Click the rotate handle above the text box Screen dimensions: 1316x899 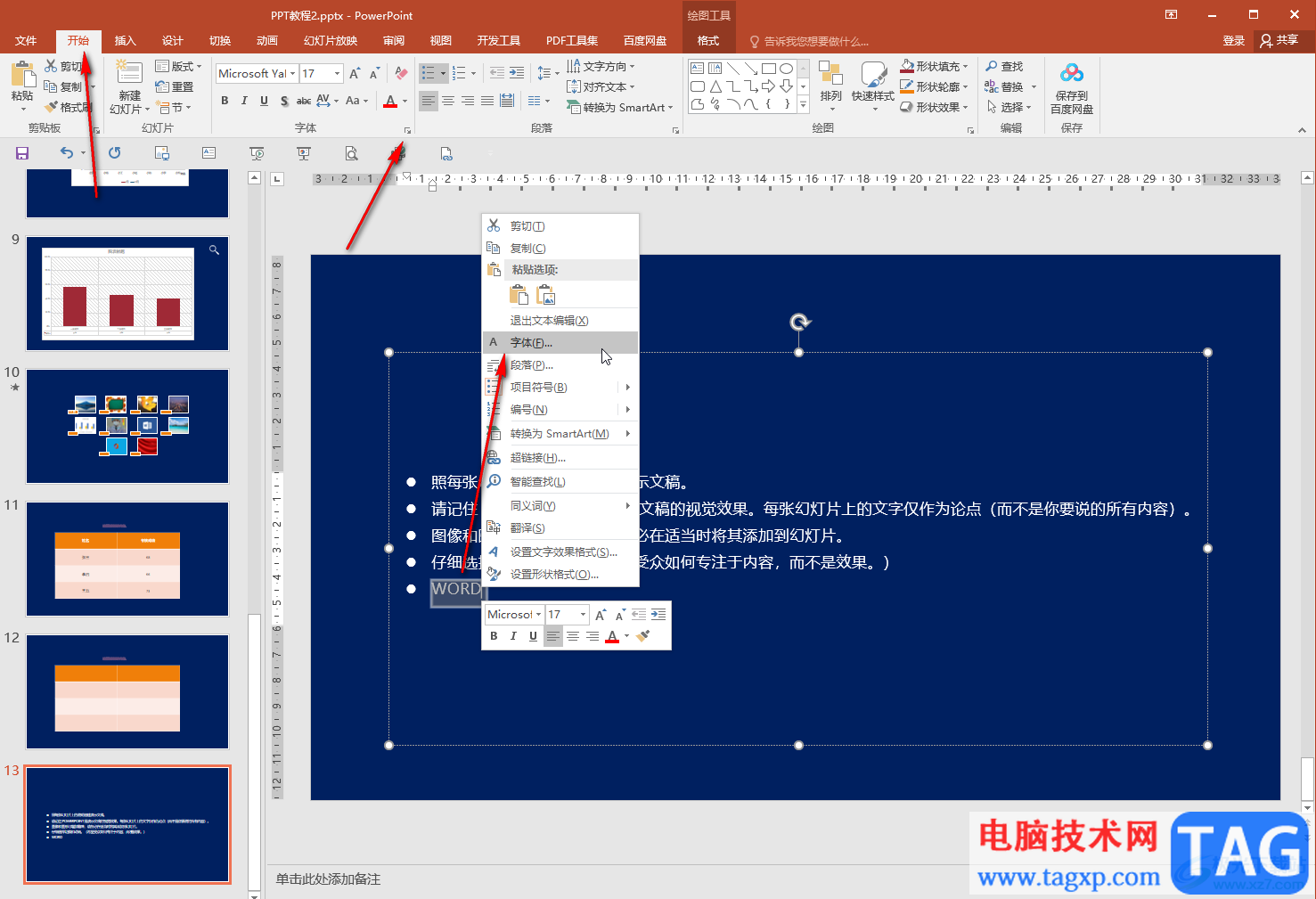(x=799, y=322)
